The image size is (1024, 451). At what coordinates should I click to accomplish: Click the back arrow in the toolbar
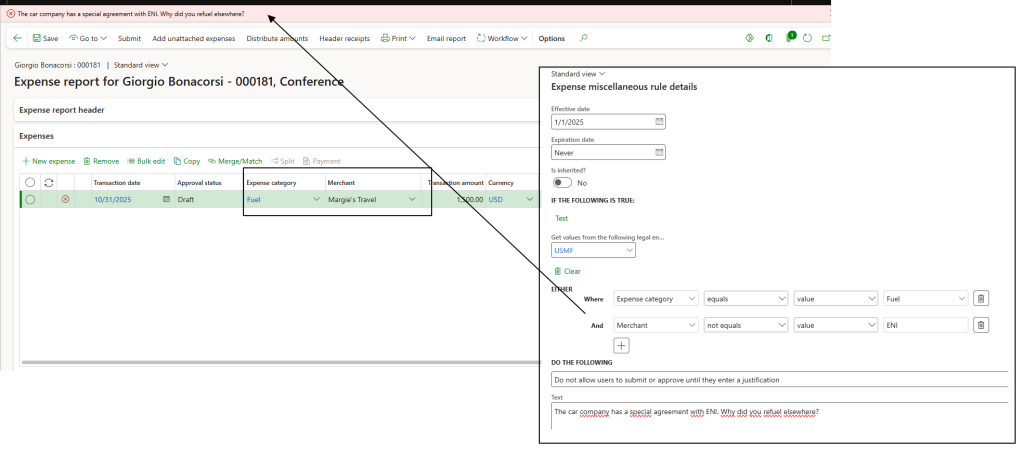(x=18, y=38)
